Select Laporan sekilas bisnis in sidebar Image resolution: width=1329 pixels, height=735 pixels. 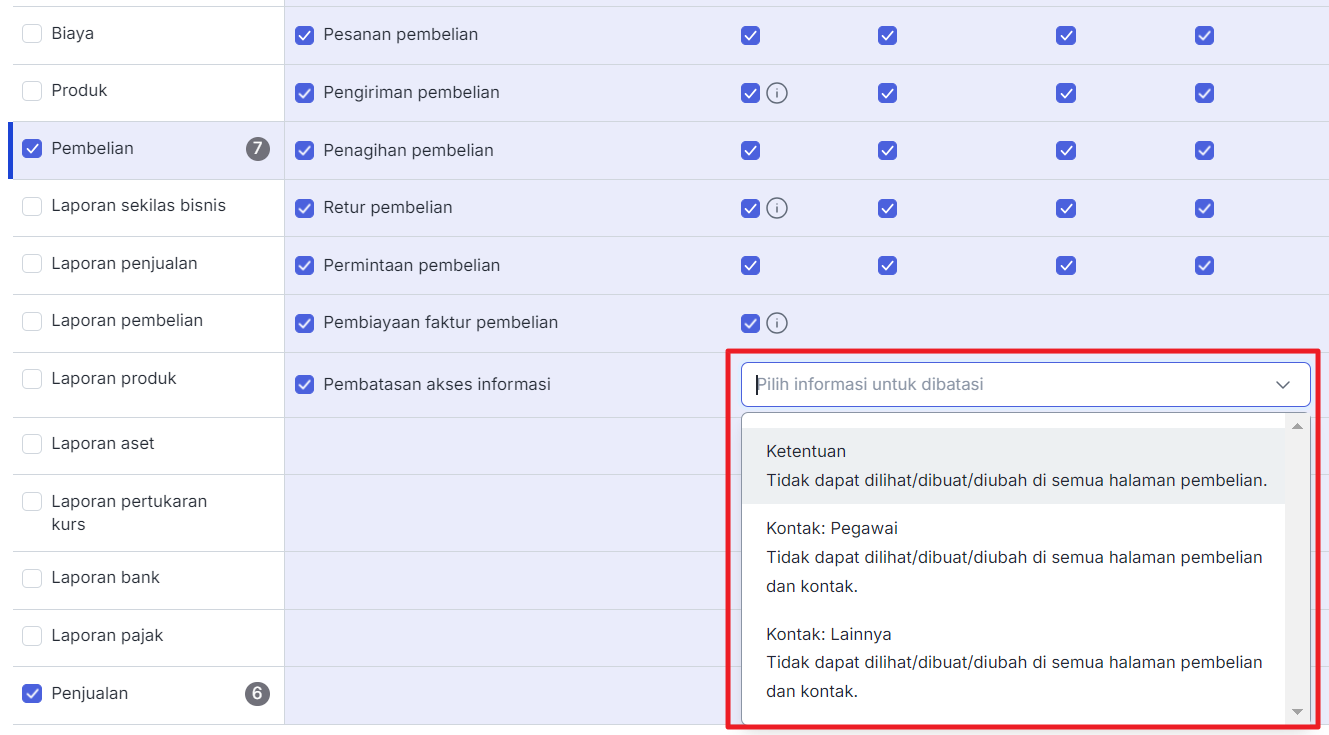click(138, 206)
